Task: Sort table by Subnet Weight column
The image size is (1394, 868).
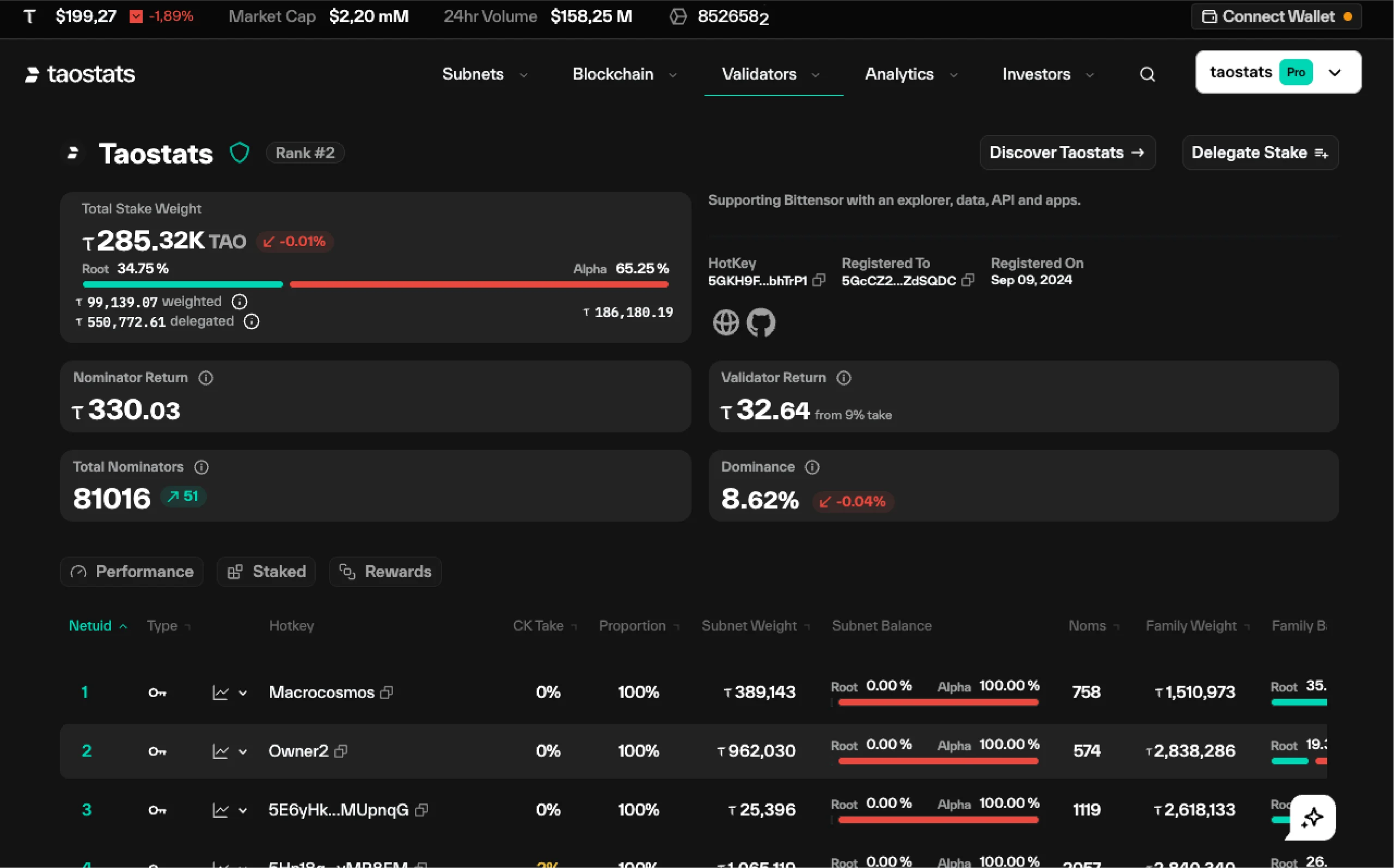Action: (755, 626)
